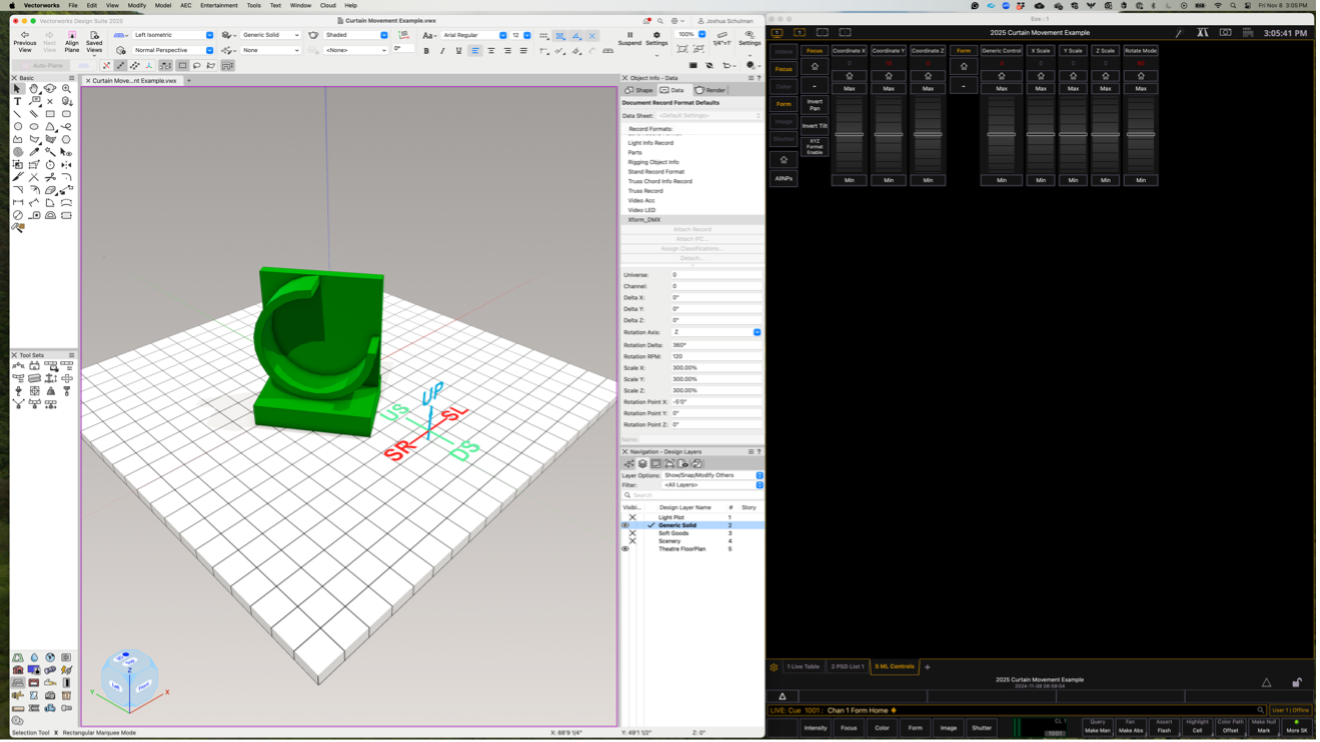Screen dimensions: 1320x742
Task: Click the Rotation RPM input field
Action: point(715,356)
